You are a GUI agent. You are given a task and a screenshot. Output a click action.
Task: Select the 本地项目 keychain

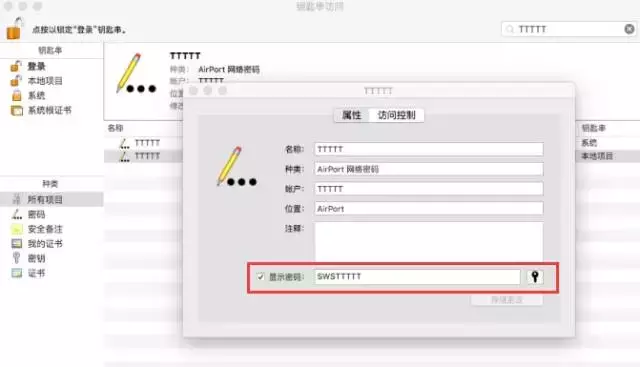tap(45, 81)
